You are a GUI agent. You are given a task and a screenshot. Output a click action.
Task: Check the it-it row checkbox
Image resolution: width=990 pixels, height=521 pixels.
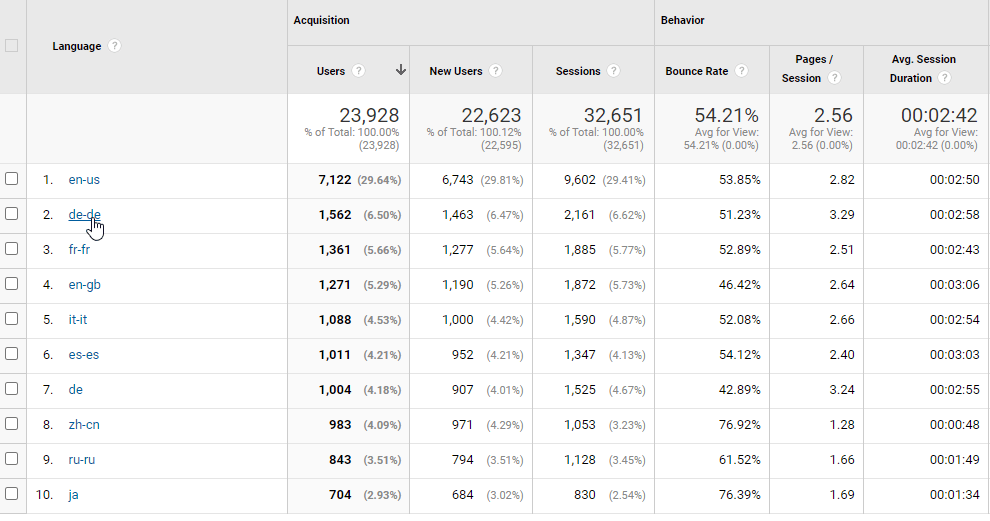coord(11,319)
